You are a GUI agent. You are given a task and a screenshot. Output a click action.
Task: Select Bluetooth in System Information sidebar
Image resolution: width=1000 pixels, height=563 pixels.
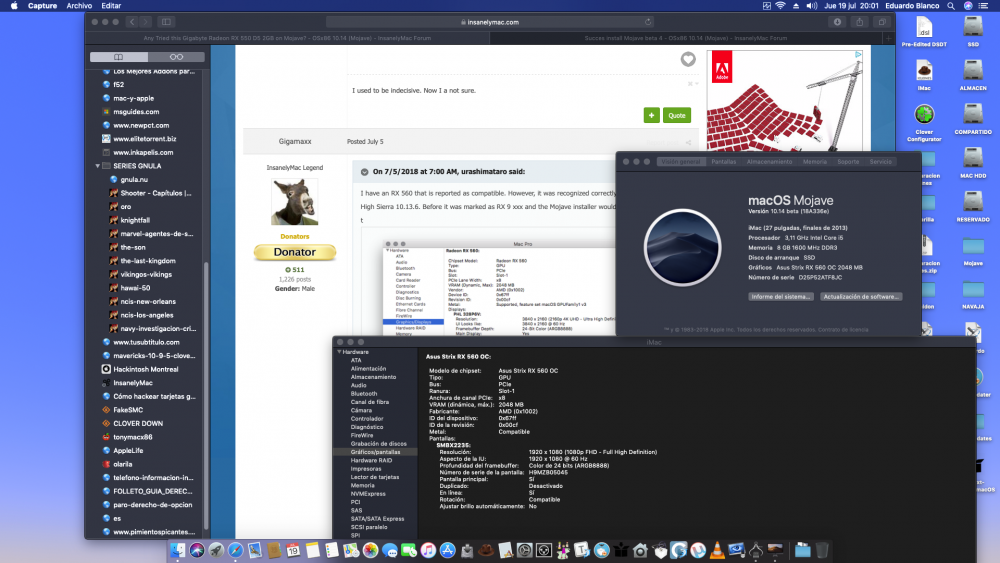click(x=364, y=394)
